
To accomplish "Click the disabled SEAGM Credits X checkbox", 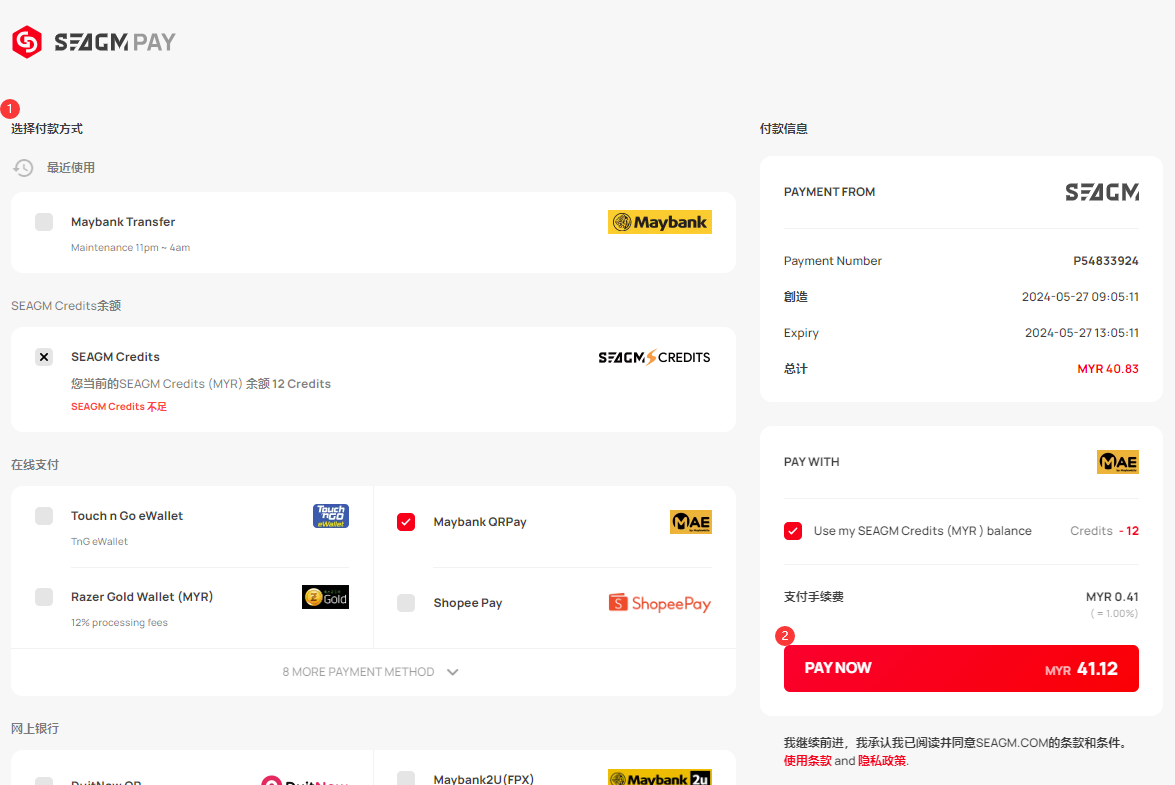I will tap(44, 357).
